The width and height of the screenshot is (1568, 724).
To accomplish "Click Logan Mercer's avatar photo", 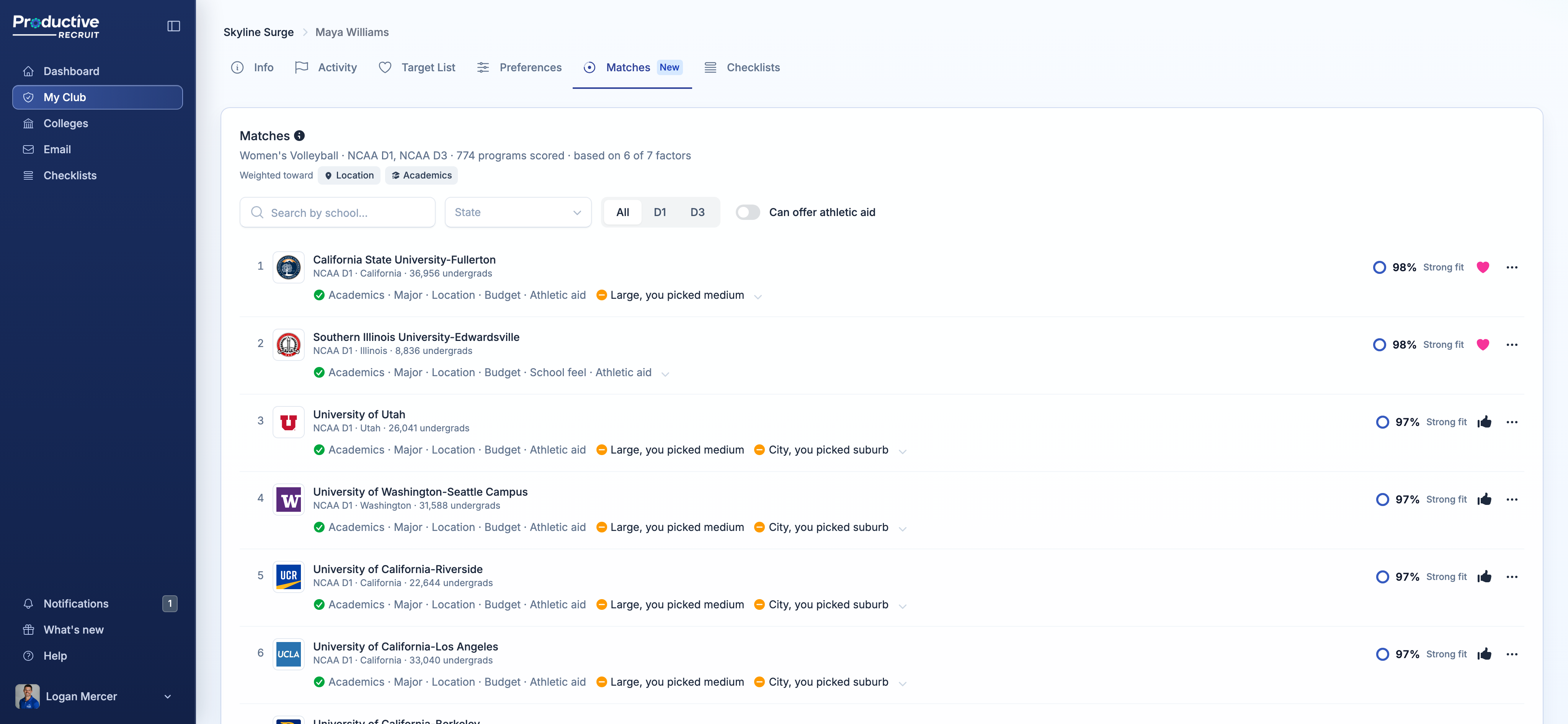I will pyautogui.click(x=28, y=696).
